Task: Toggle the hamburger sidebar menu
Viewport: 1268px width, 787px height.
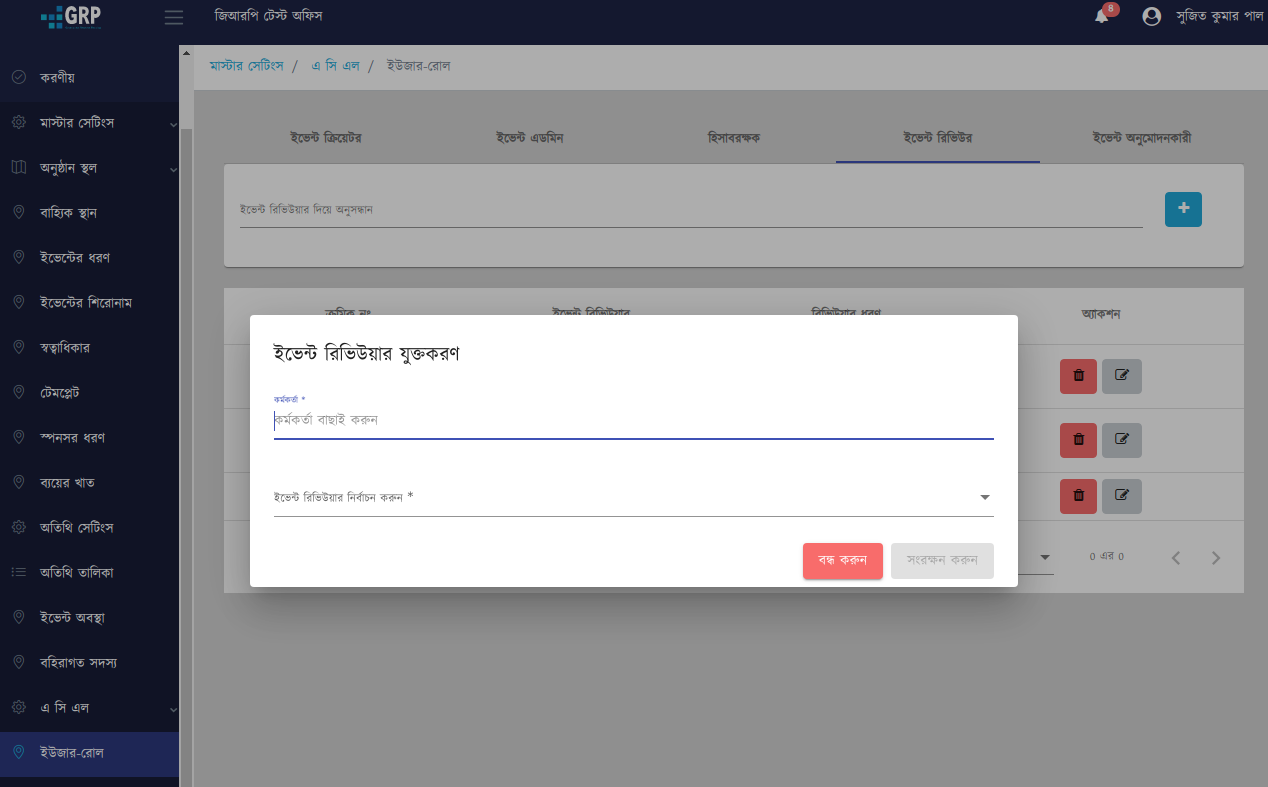Action: [174, 17]
